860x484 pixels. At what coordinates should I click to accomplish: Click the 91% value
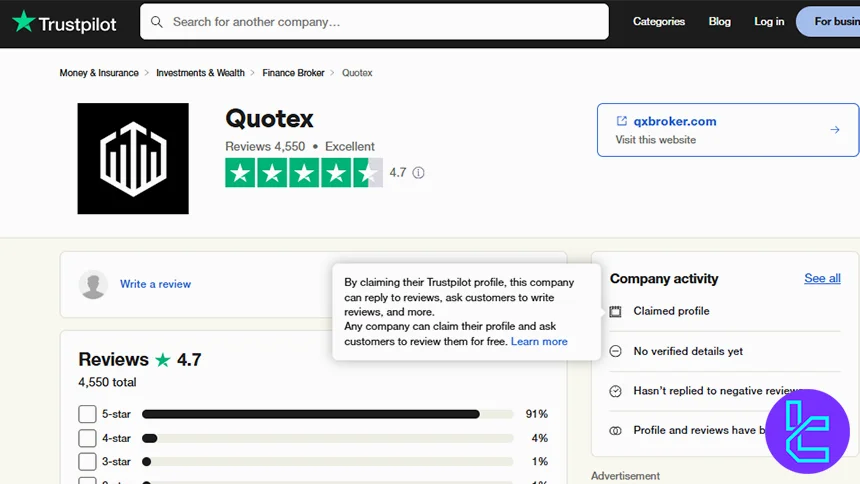pyautogui.click(x=536, y=414)
